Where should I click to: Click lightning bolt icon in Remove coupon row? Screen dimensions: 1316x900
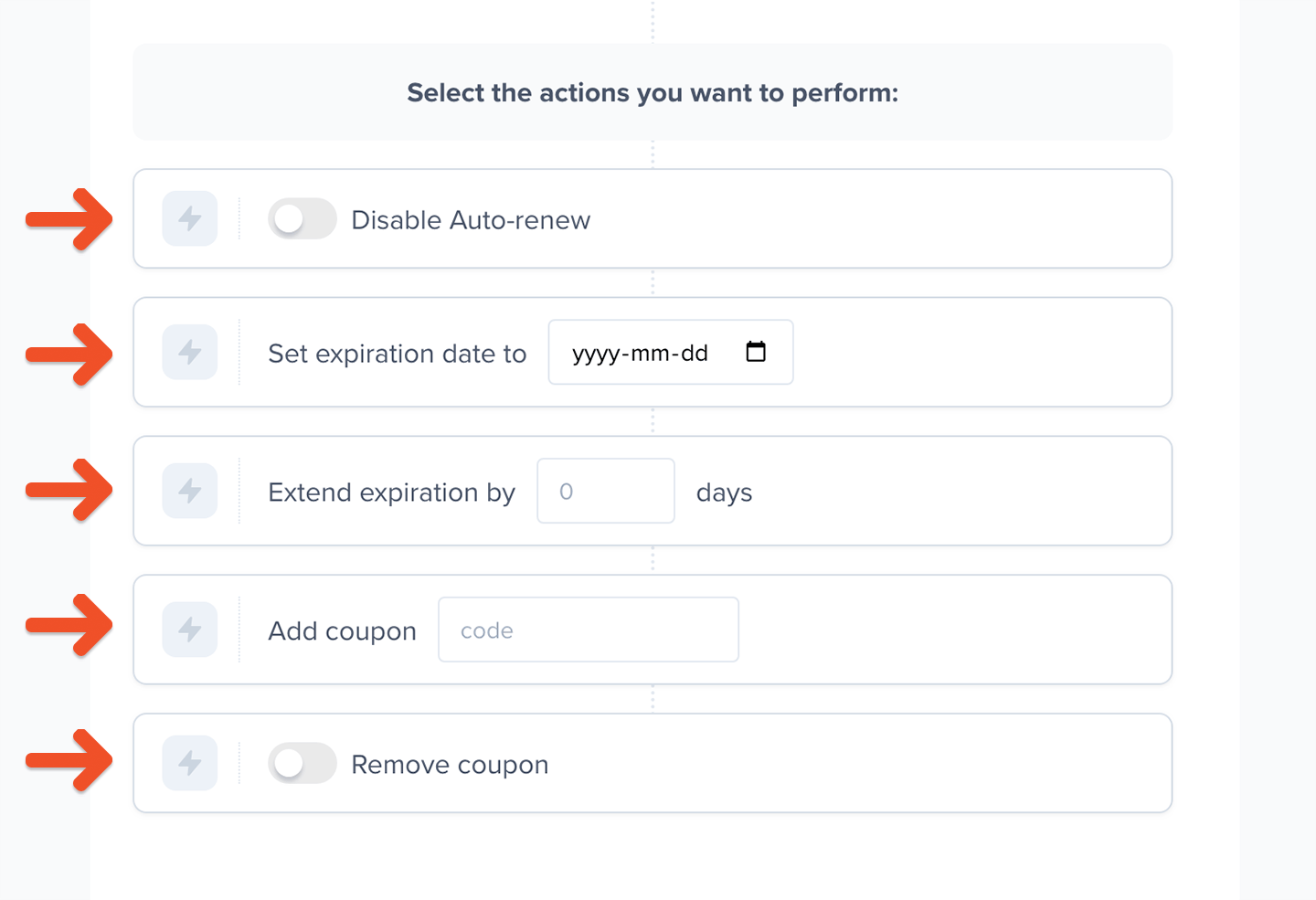[190, 763]
